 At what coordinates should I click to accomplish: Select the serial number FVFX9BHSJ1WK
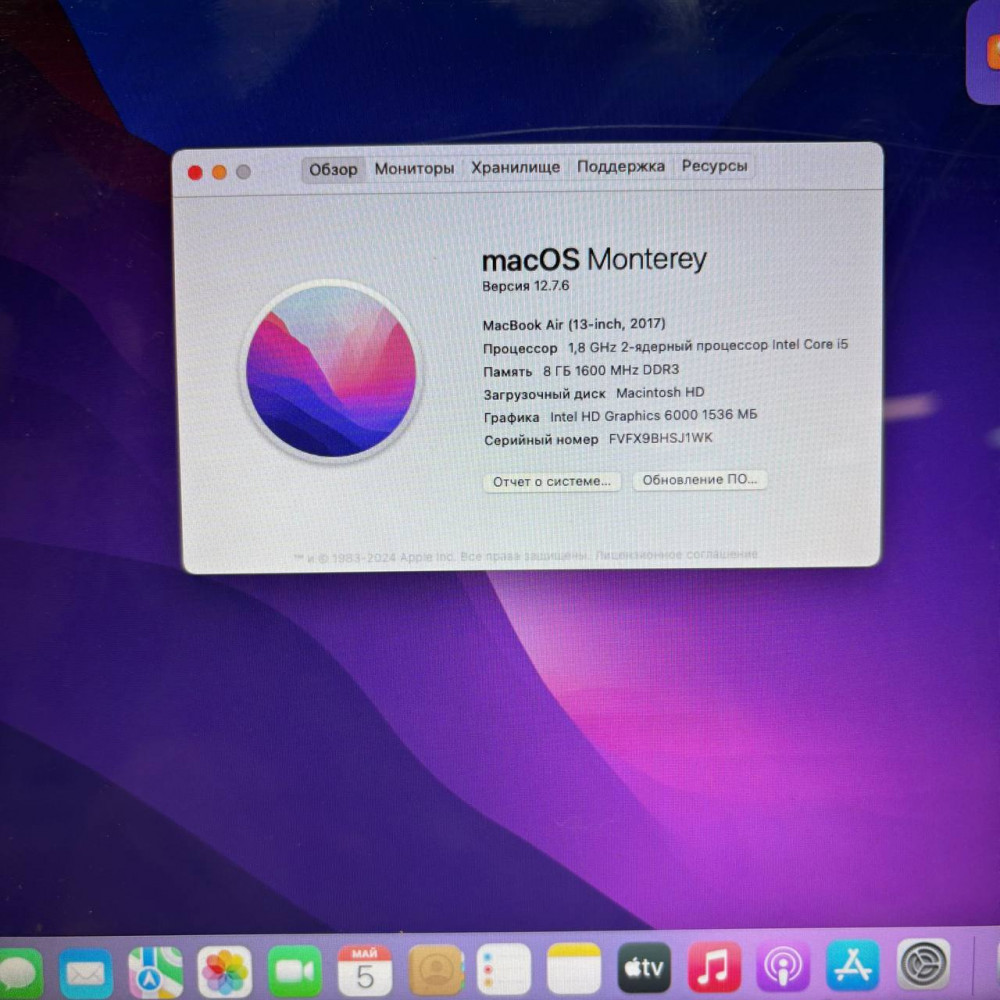[661, 439]
